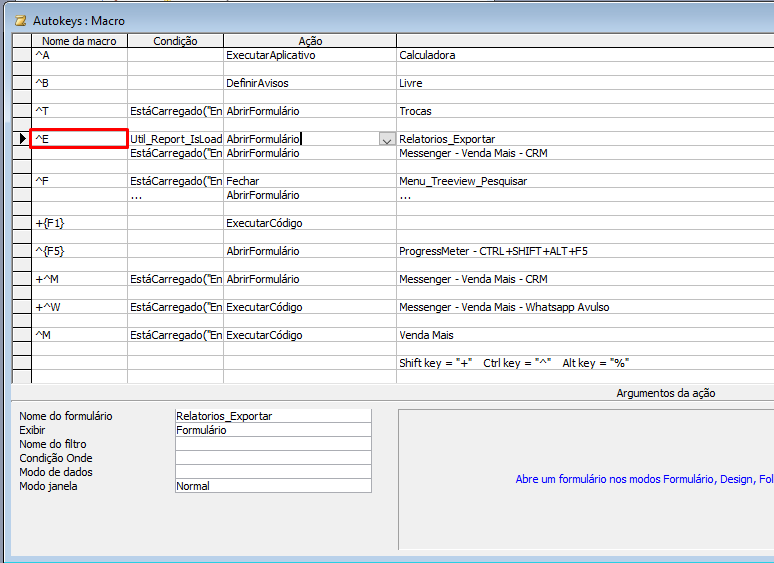This screenshot has height=563, width=774.
Task: Select the ^A macro name cell
Action: (79, 55)
